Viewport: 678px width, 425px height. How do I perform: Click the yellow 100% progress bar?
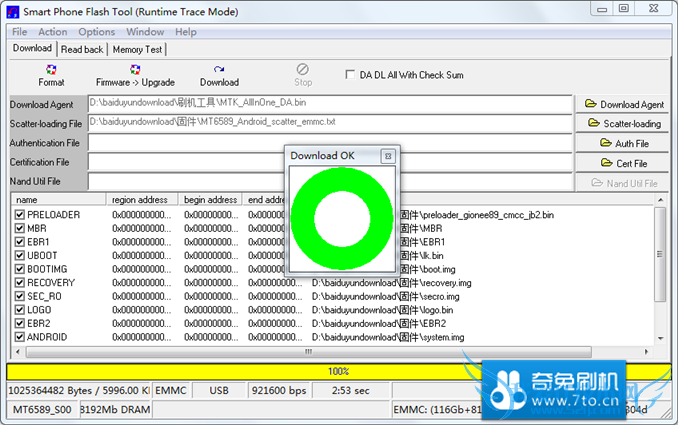[338, 371]
